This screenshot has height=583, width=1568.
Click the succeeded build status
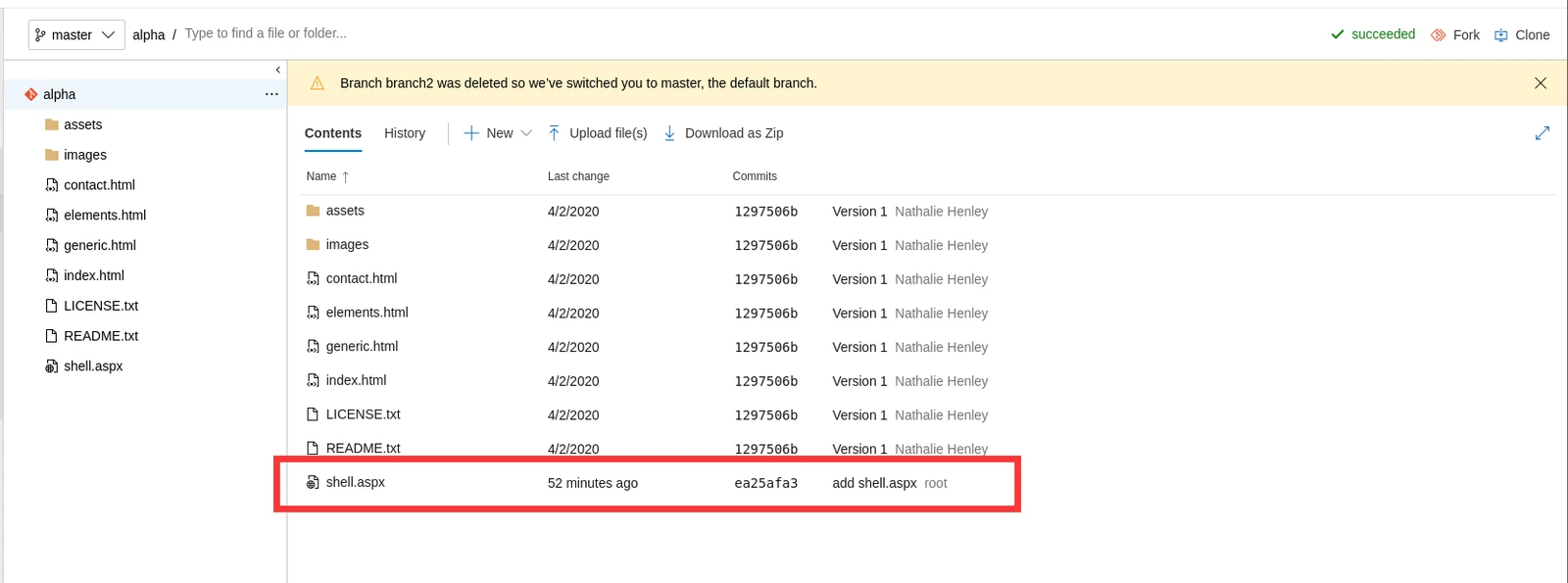1372,34
